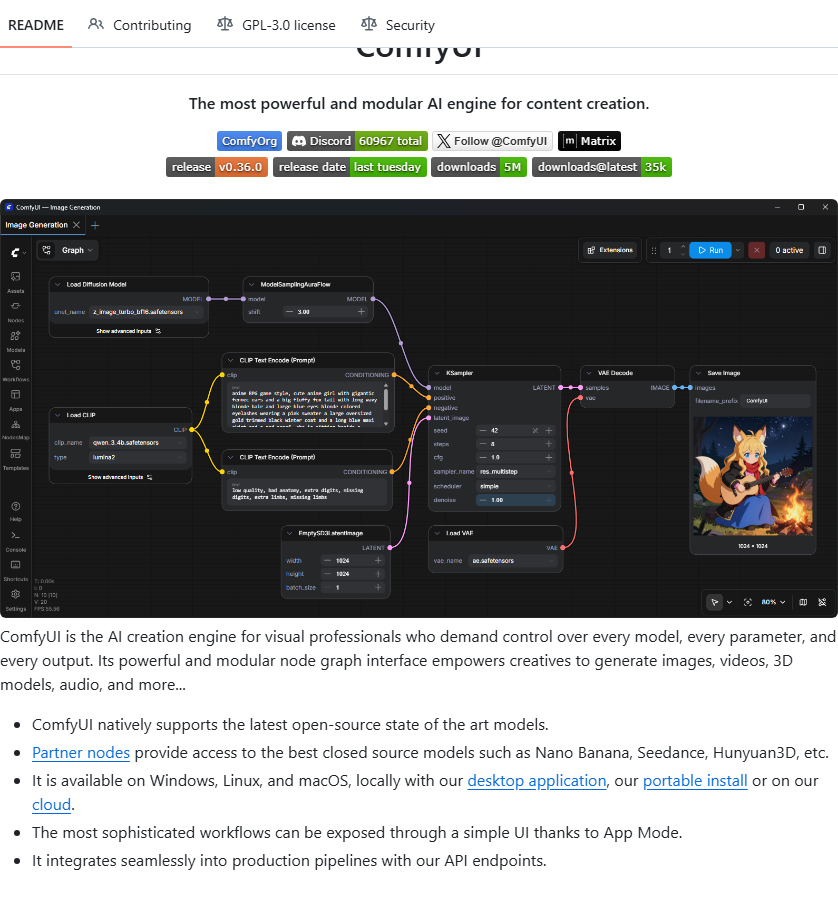Viewport: 838px width, 900px height.
Task: Collapse the Load VAE node
Action: pyautogui.click(x=437, y=533)
